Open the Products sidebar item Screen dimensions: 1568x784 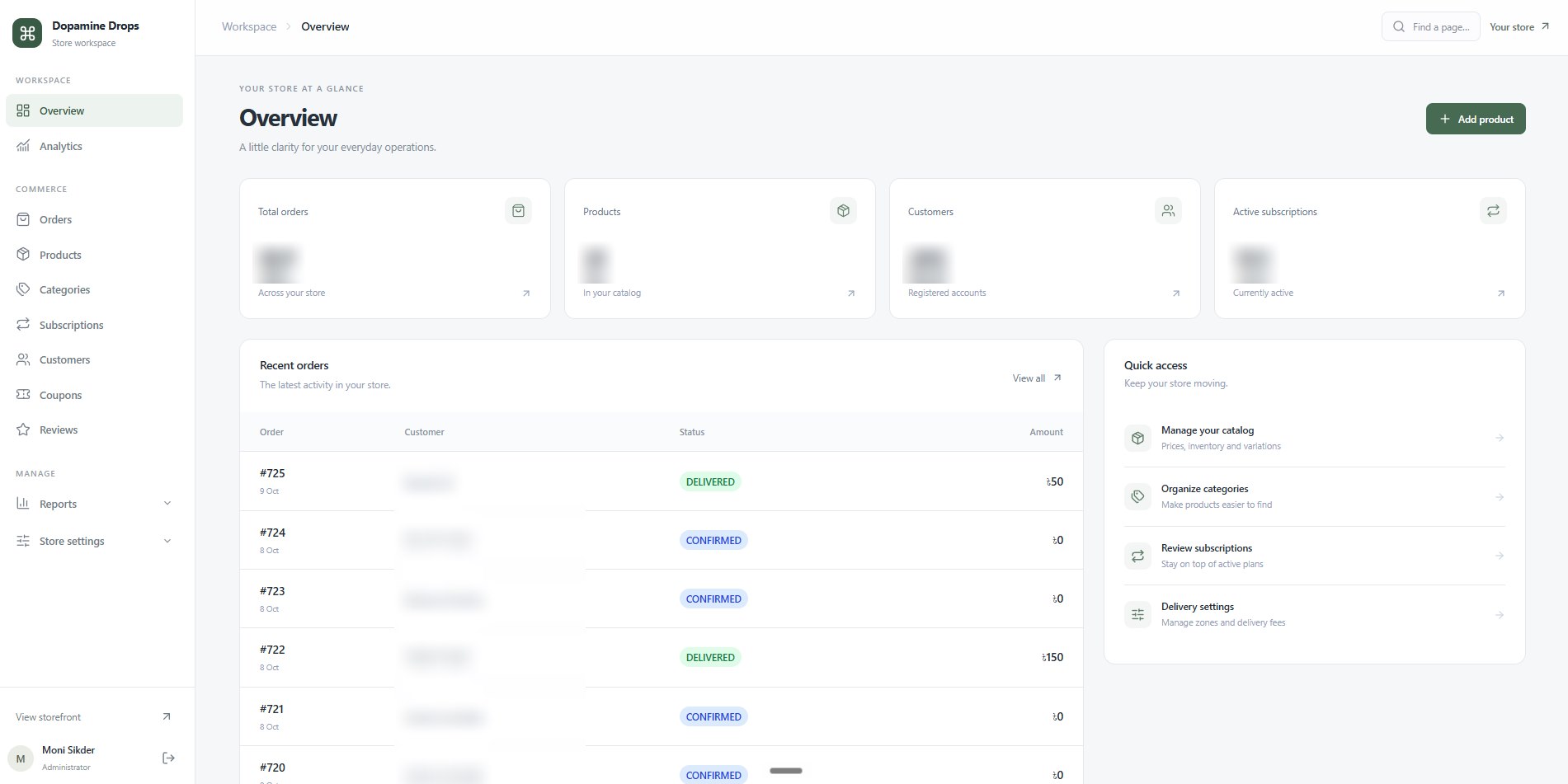pos(94,255)
